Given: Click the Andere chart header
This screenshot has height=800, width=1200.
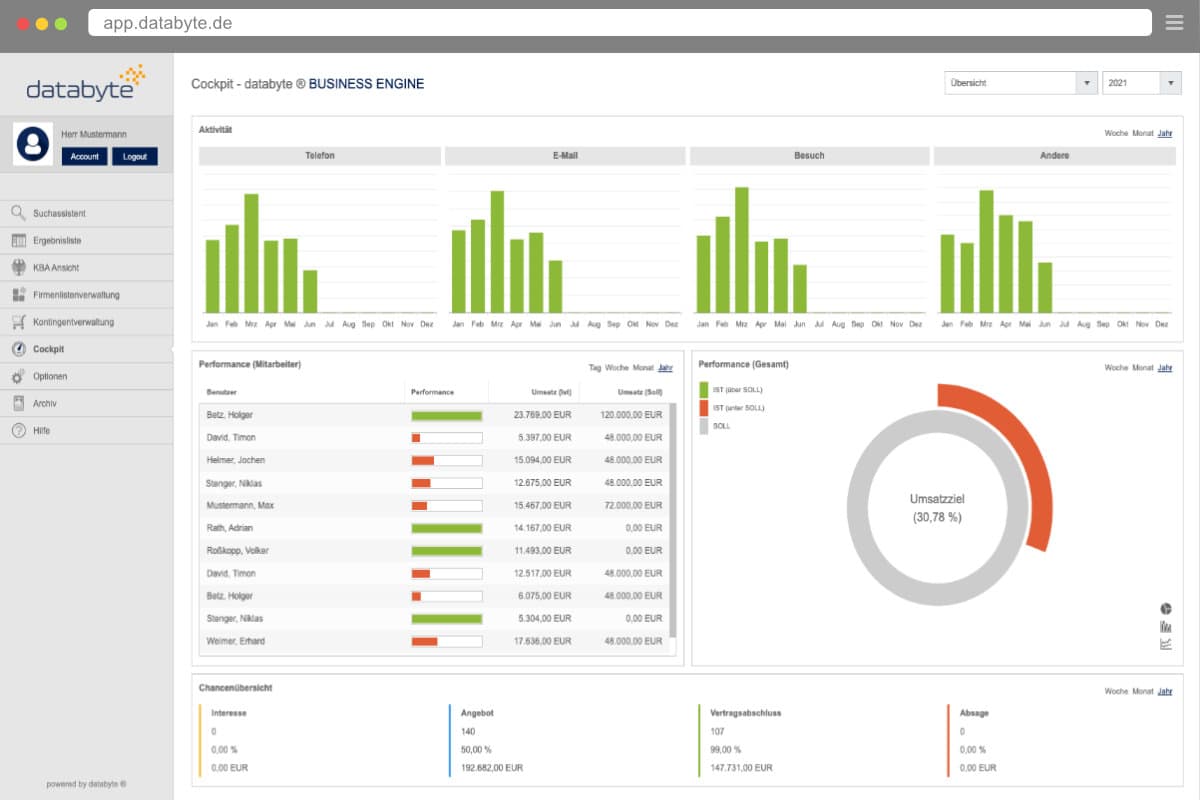Looking at the screenshot, I should [1054, 156].
